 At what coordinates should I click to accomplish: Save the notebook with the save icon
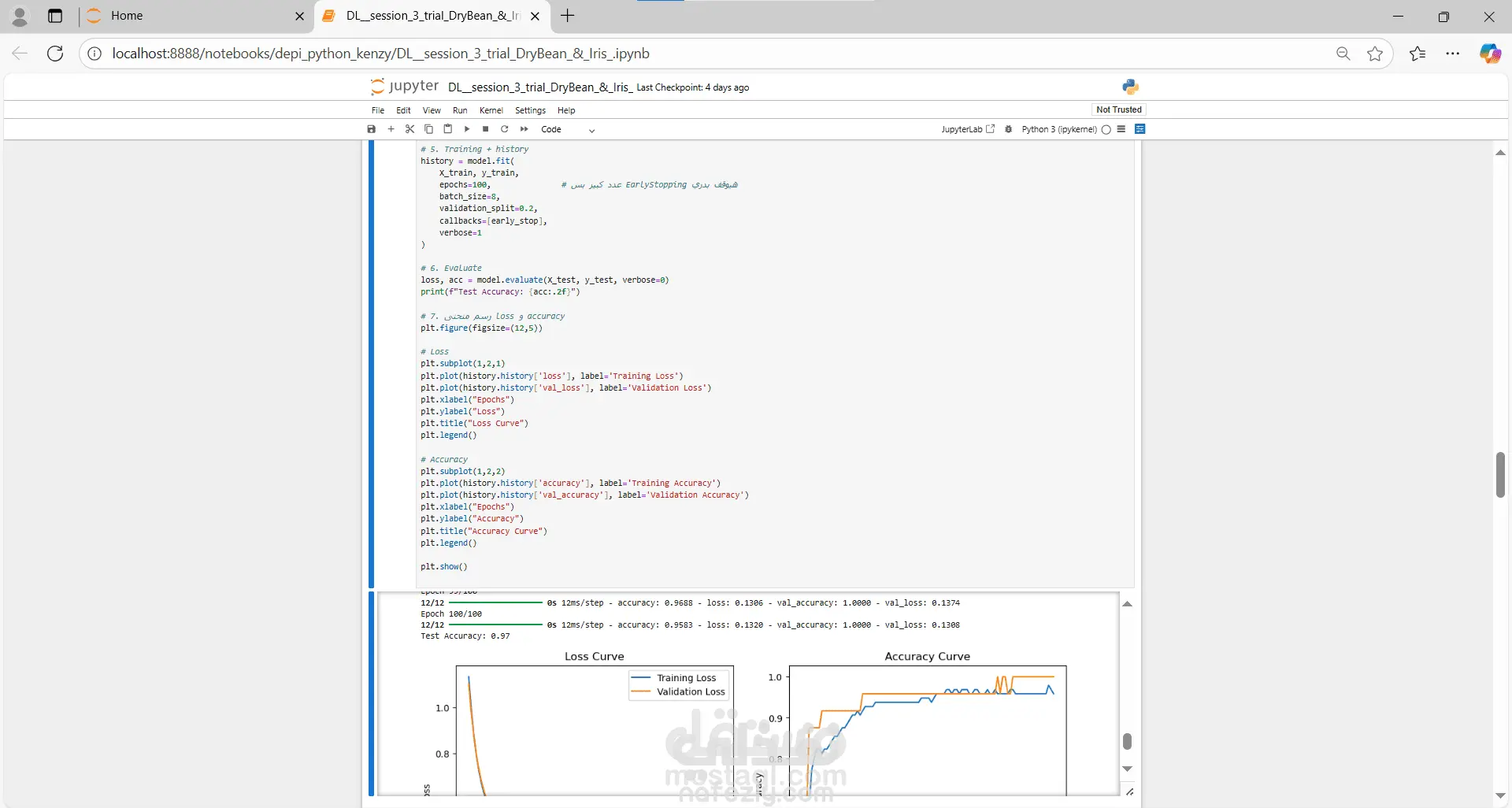372,129
